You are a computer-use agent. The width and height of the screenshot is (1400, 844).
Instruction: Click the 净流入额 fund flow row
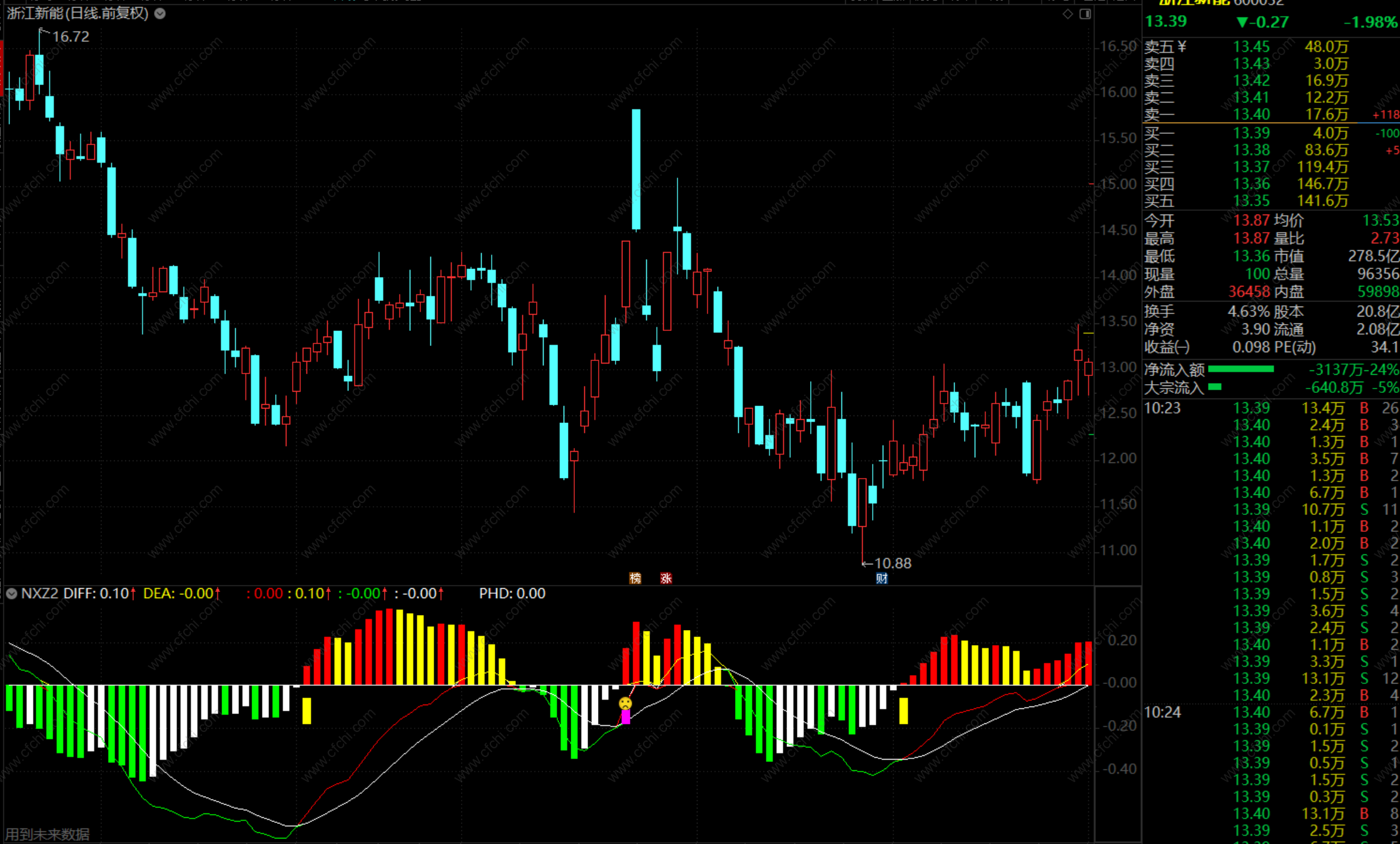pos(1174,370)
